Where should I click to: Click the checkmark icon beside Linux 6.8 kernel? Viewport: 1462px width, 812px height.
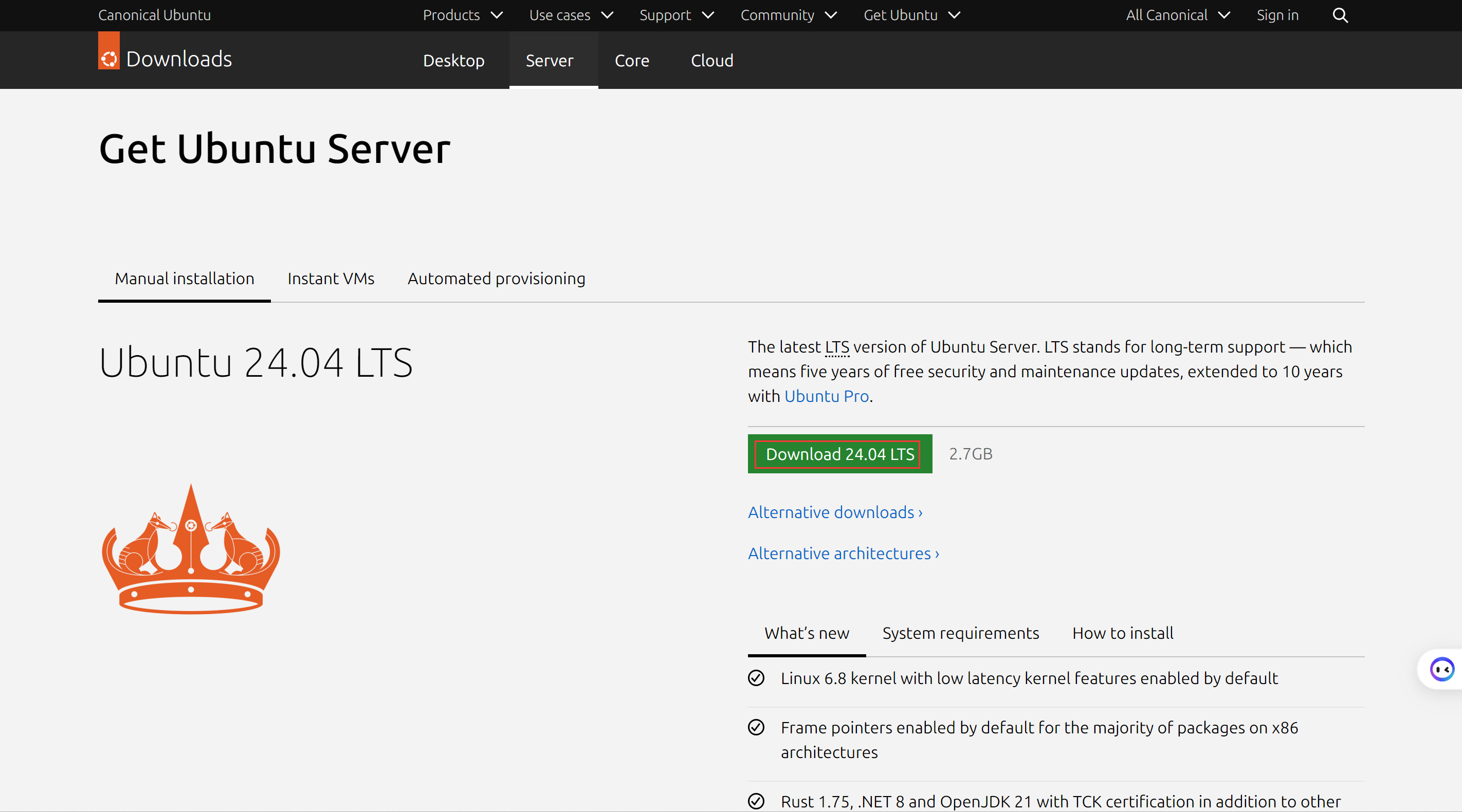pos(756,678)
